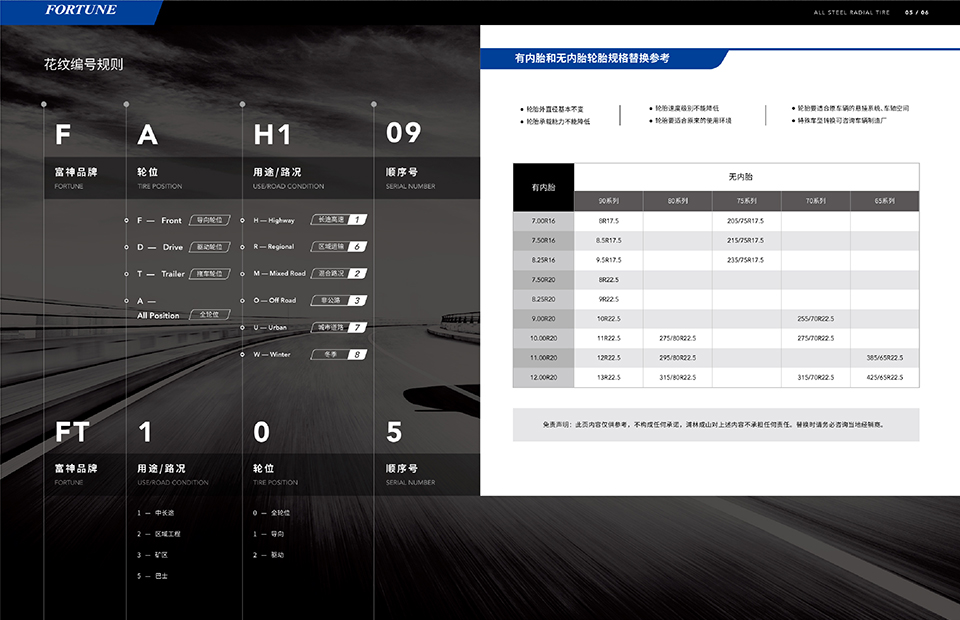This screenshot has height=620, width=960.
Task: Click the '215/75R17.5' table cell
Action: click(746, 241)
